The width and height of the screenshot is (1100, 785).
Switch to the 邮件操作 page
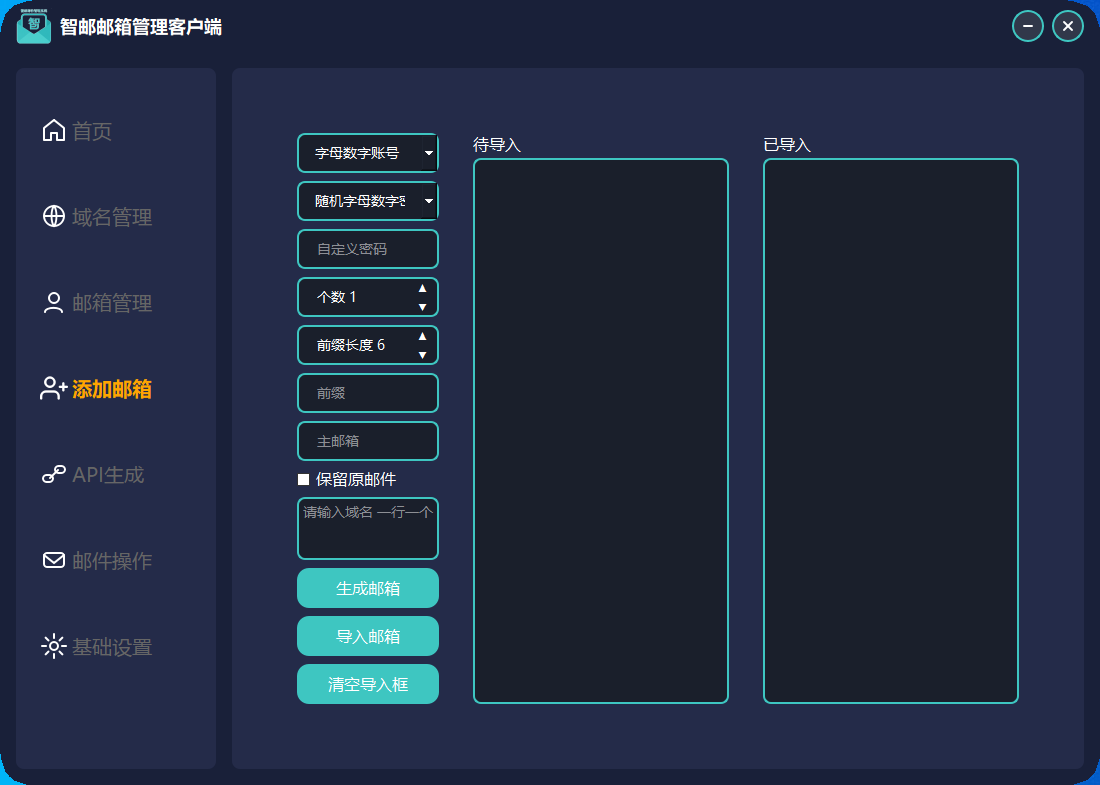(x=111, y=561)
